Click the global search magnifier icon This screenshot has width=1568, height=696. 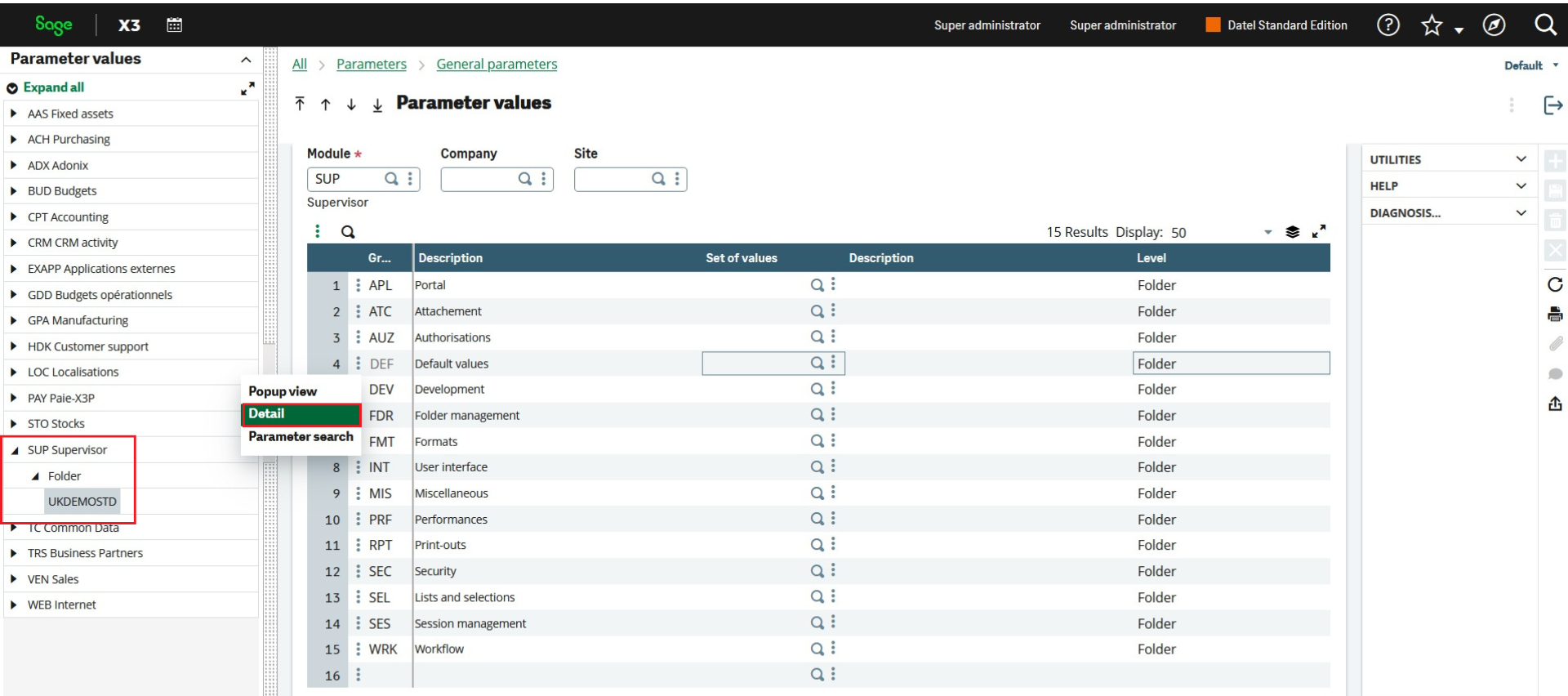(1545, 25)
